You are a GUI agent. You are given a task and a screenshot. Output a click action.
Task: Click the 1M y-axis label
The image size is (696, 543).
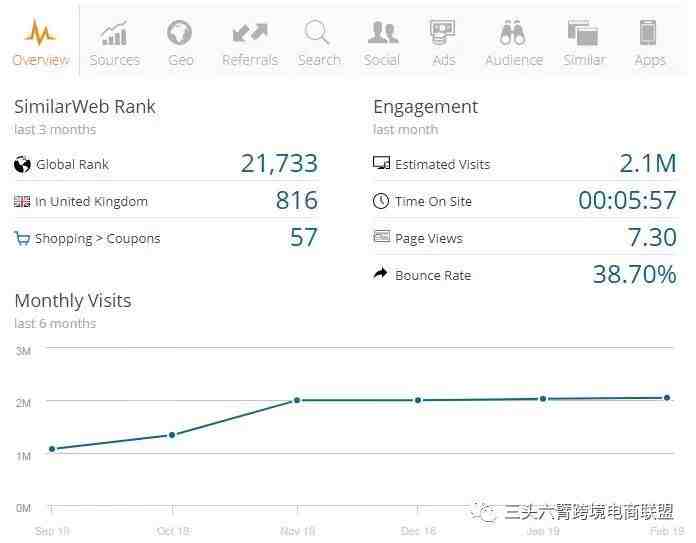click(24, 456)
